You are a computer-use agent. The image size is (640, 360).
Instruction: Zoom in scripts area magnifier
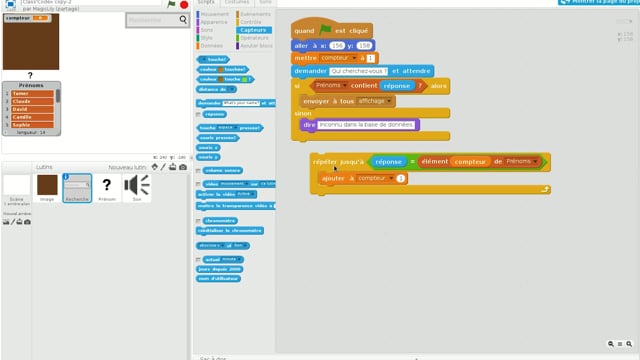point(629,344)
